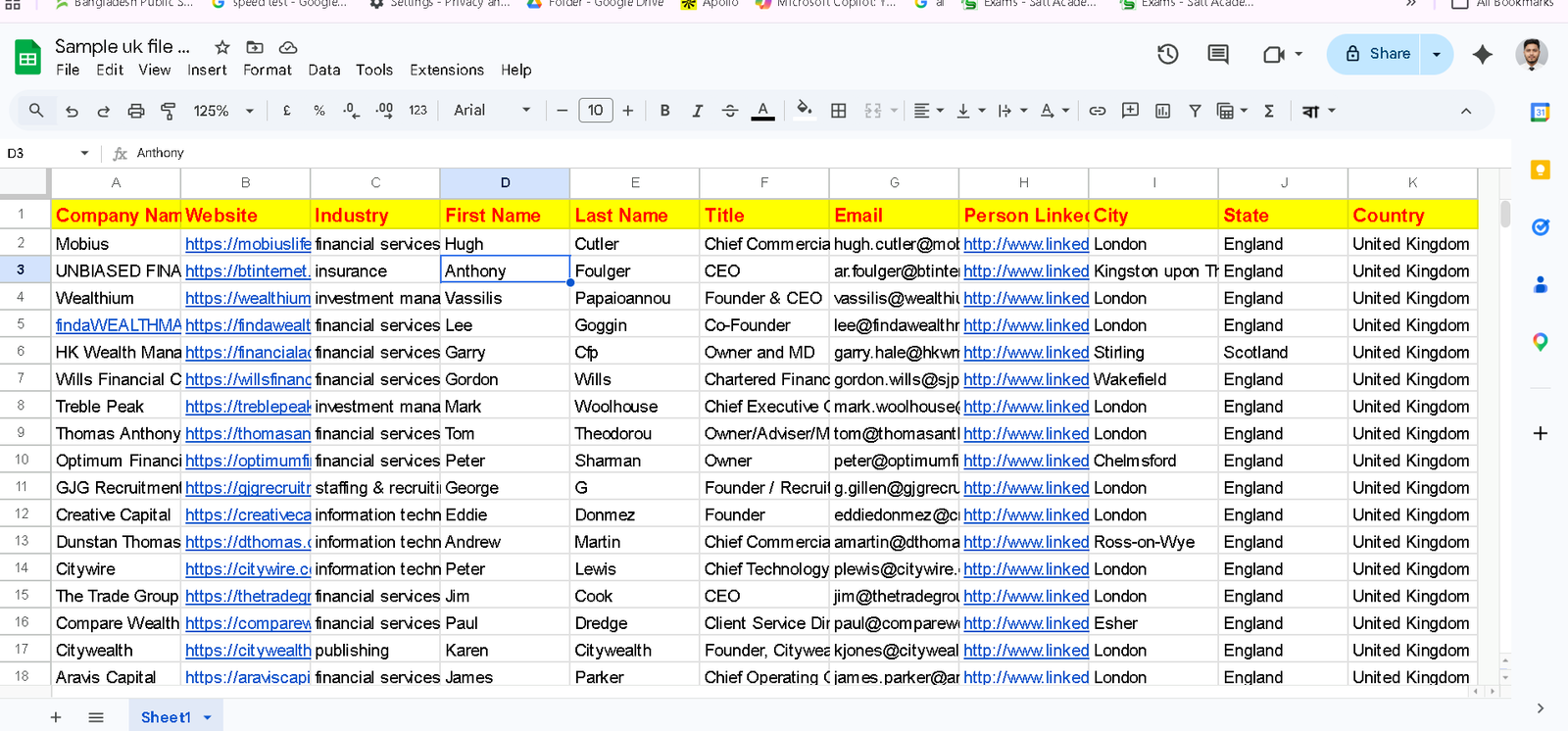Decrease decimal places

coord(351,111)
